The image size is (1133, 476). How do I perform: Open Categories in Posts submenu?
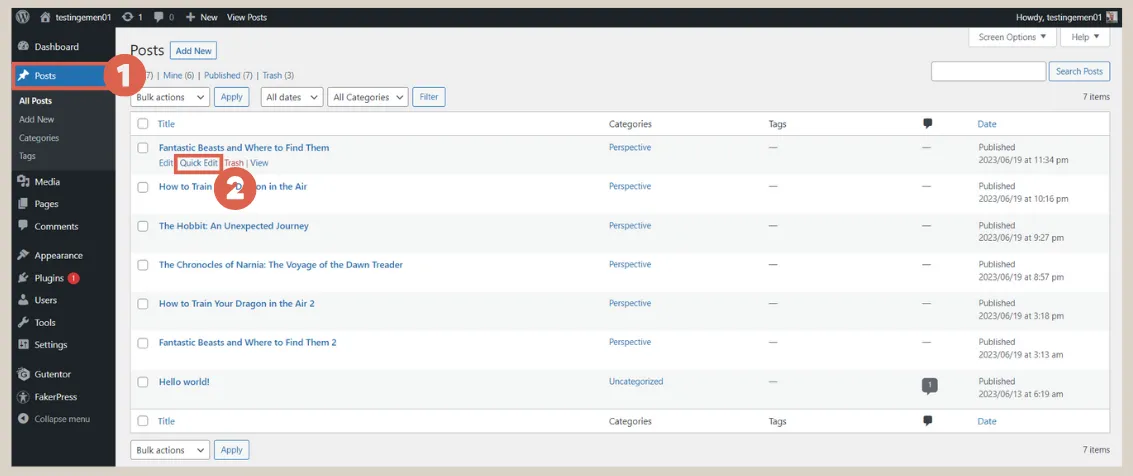coord(39,137)
